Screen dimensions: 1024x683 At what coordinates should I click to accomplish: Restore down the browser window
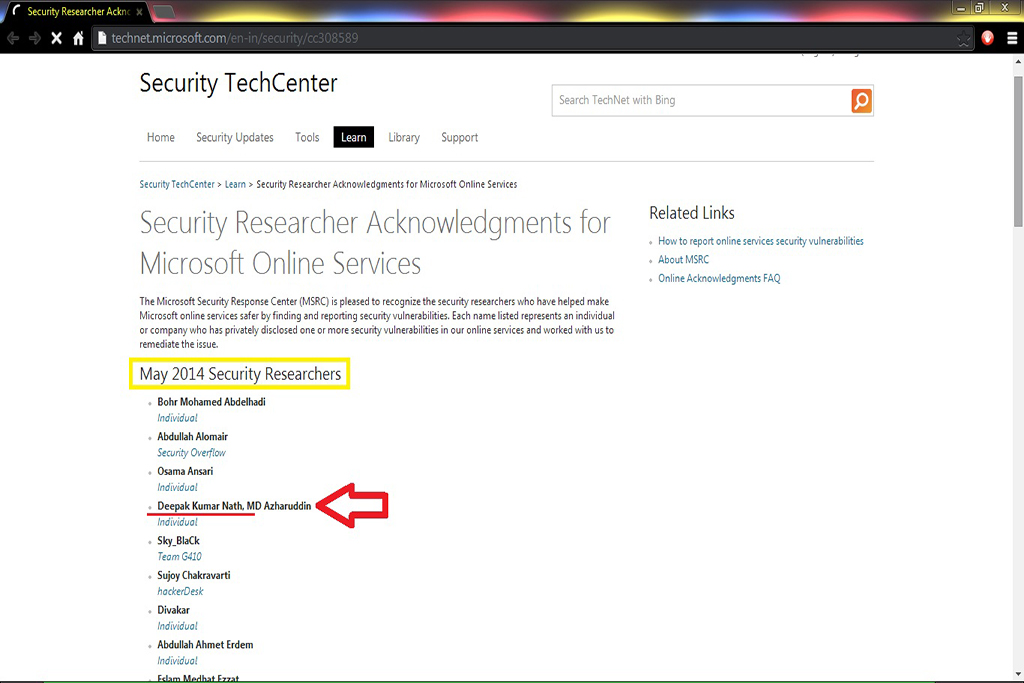[x=979, y=8]
